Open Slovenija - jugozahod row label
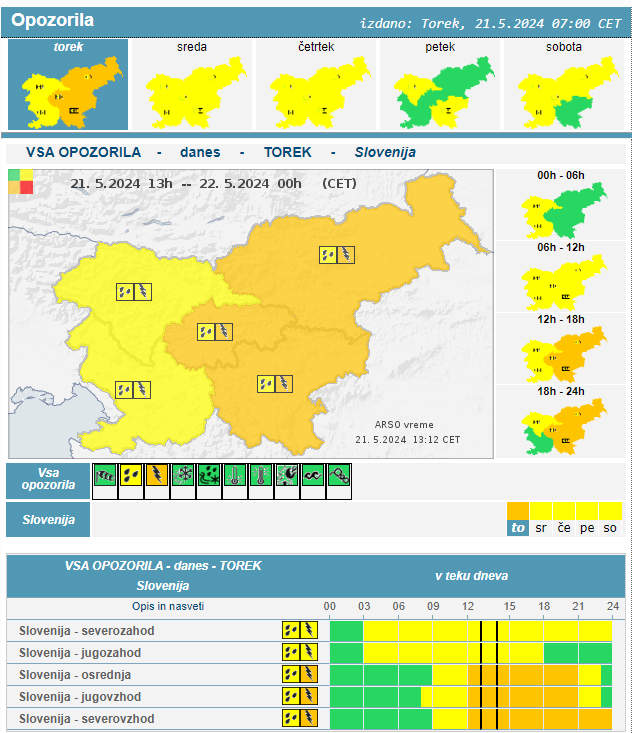This screenshot has height=733, width=632. coord(80,653)
